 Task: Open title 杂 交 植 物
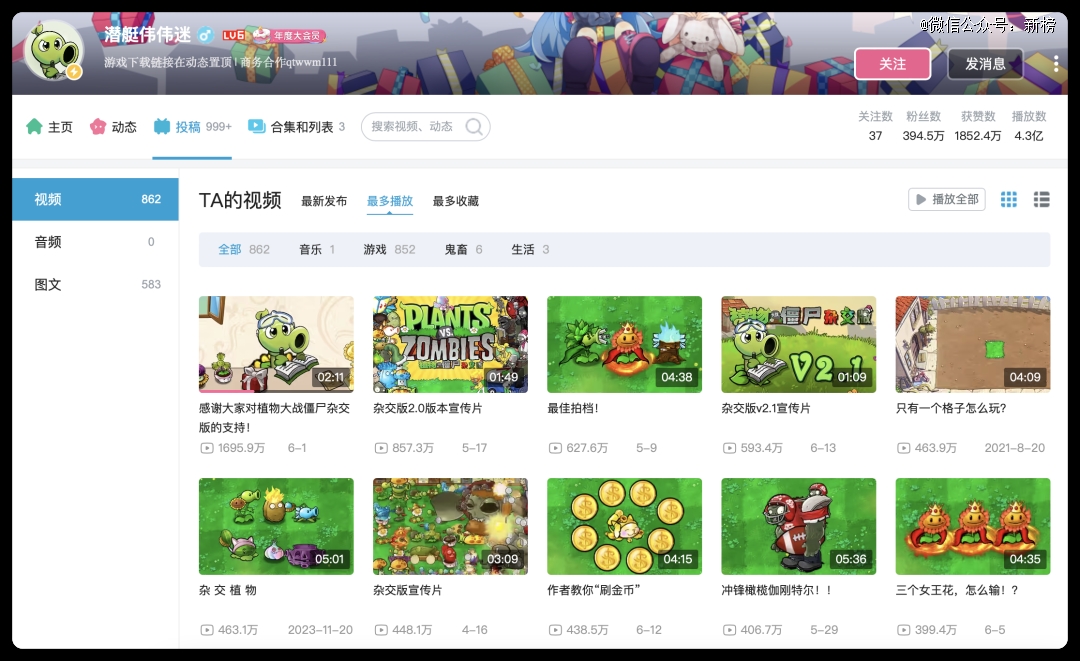click(x=227, y=590)
